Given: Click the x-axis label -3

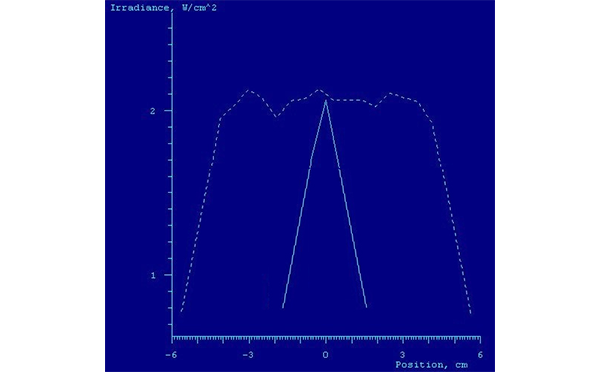Looking at the screenshot, I should [x=248, y=355].
